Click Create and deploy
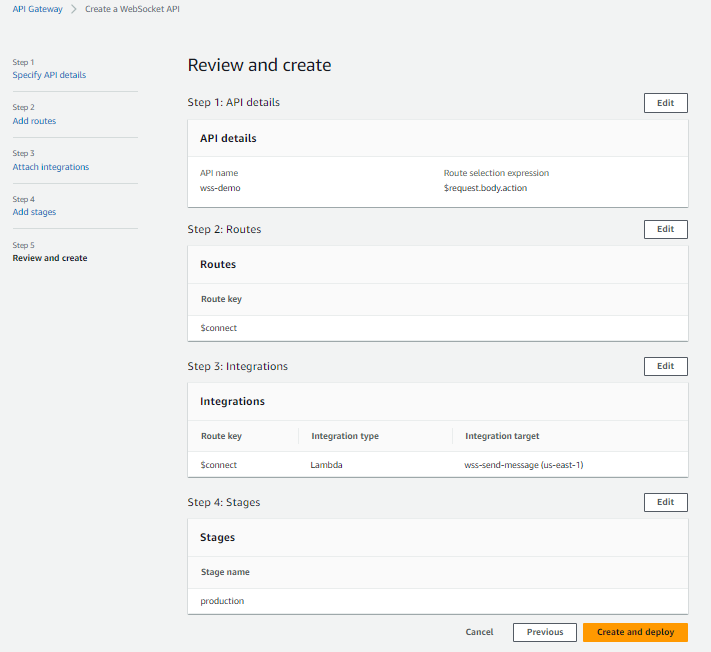 (x=635, y=632)
